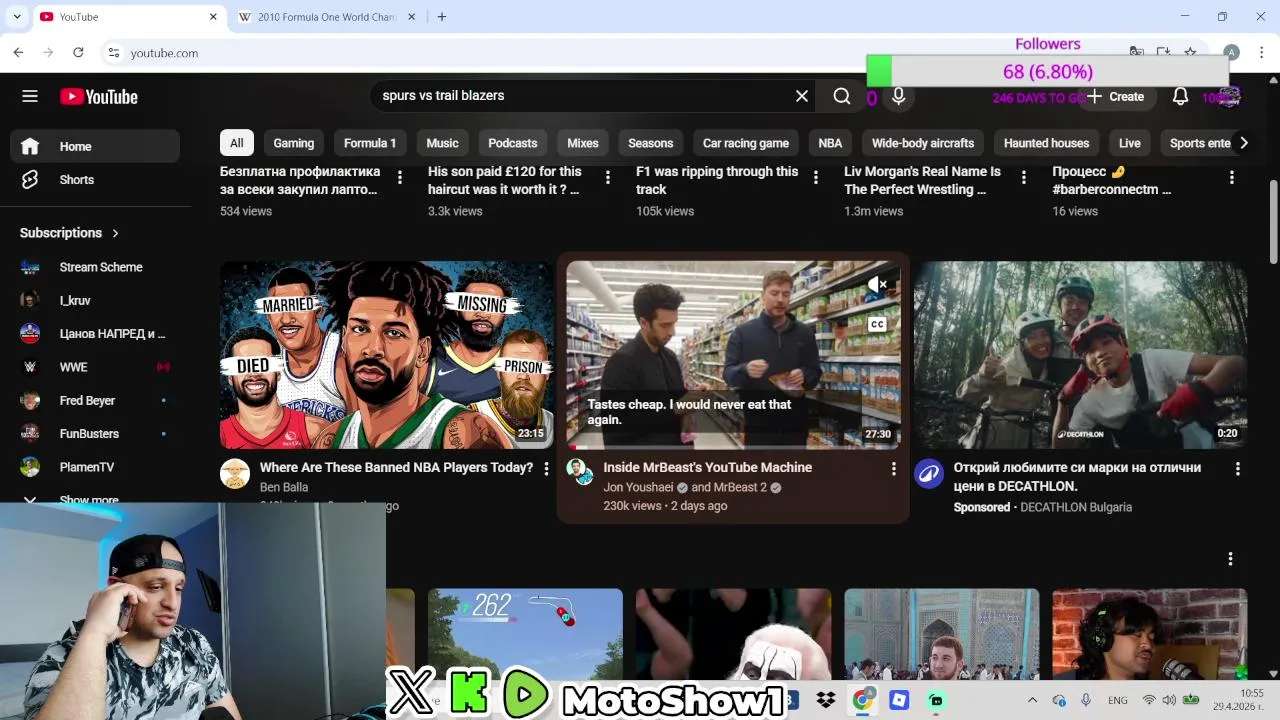The image size is (1280, 720).
Task: Reload the page in Chrome
Action: 78,52
